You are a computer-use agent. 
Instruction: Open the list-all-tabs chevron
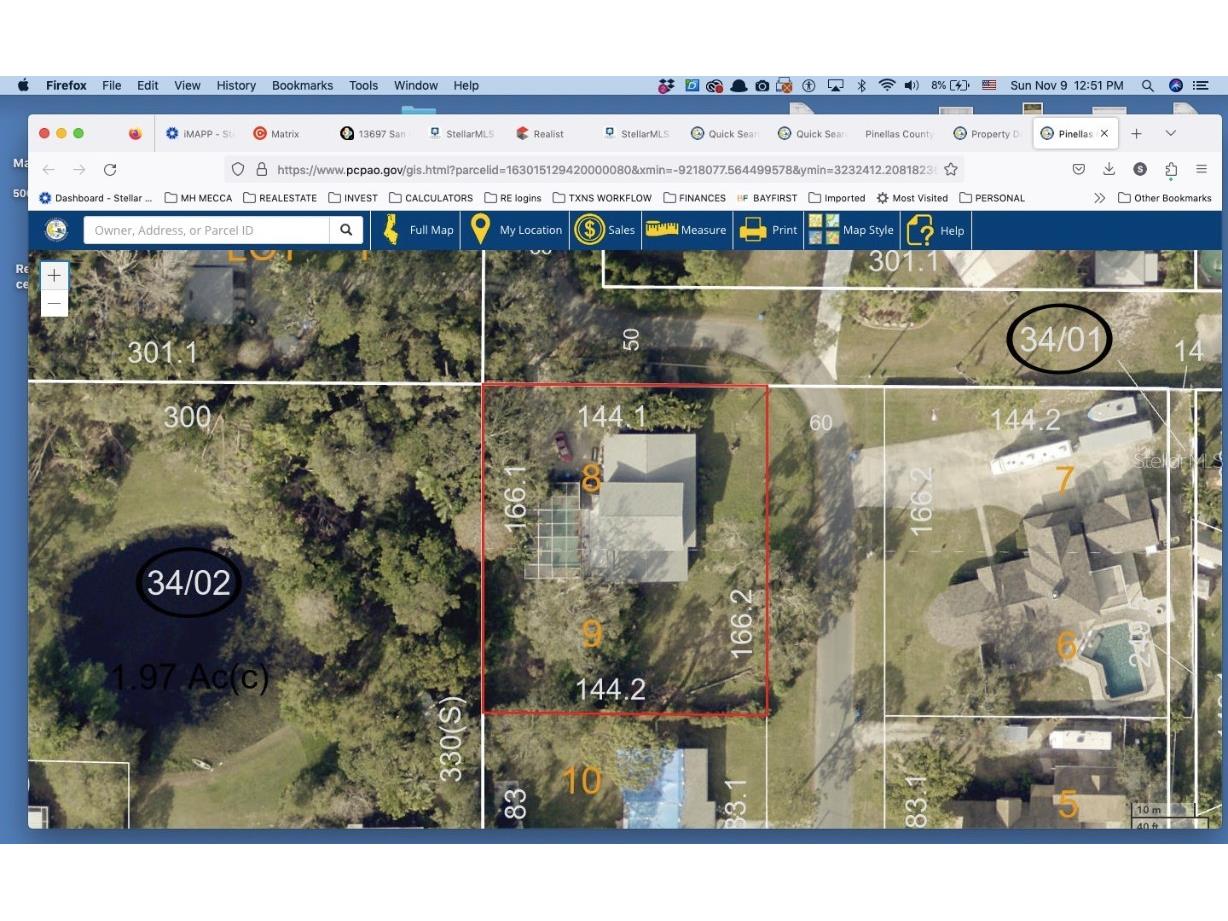coord(1170,132)
